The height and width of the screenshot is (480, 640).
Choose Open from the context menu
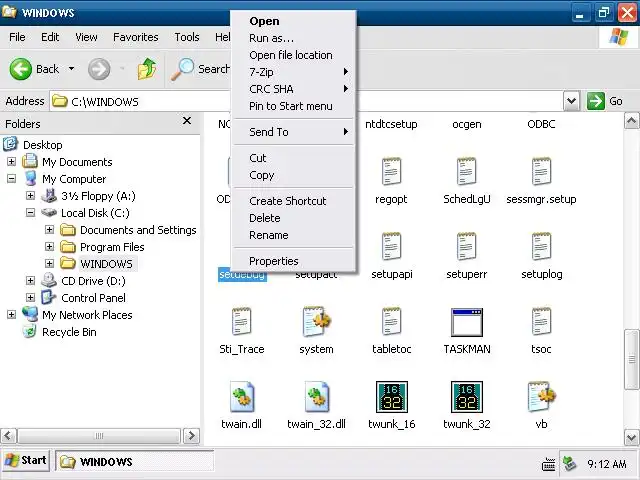pyautogui.click(x=293, y=21)
